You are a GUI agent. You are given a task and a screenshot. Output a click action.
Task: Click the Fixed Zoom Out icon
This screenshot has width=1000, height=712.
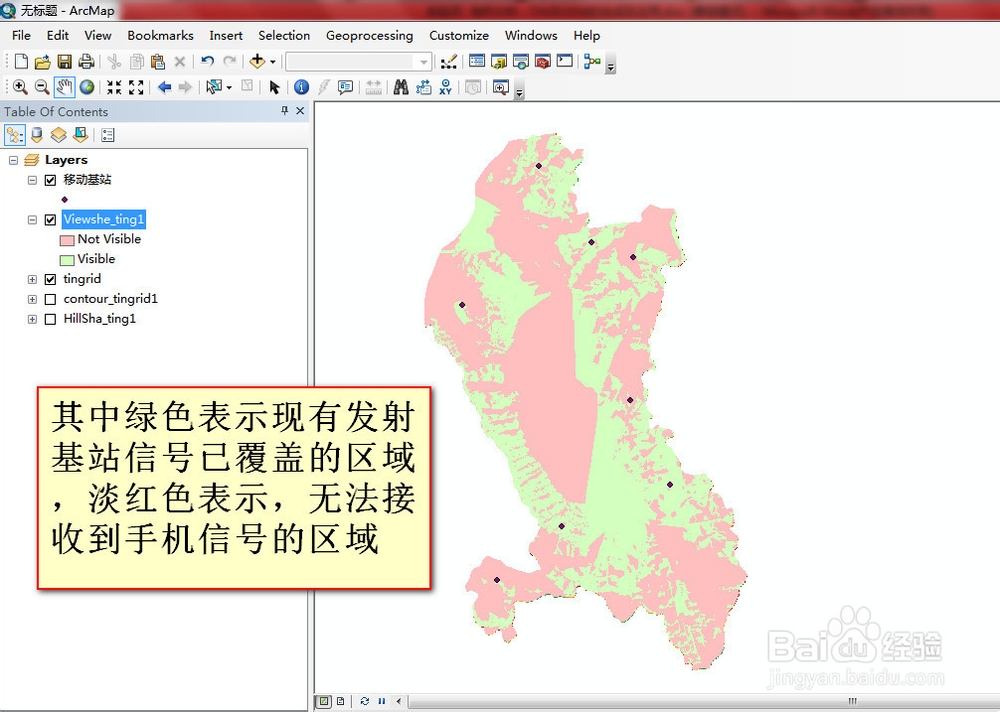136,87
